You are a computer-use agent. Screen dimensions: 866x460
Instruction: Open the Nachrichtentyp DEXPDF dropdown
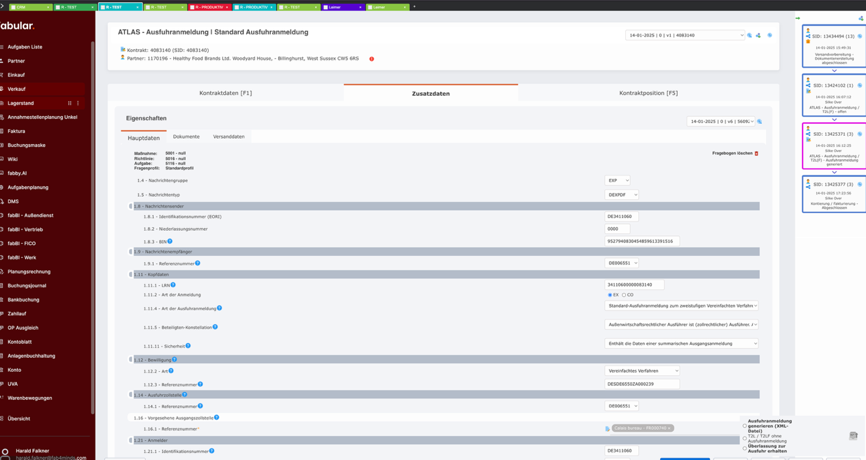[x=621, y=195]
